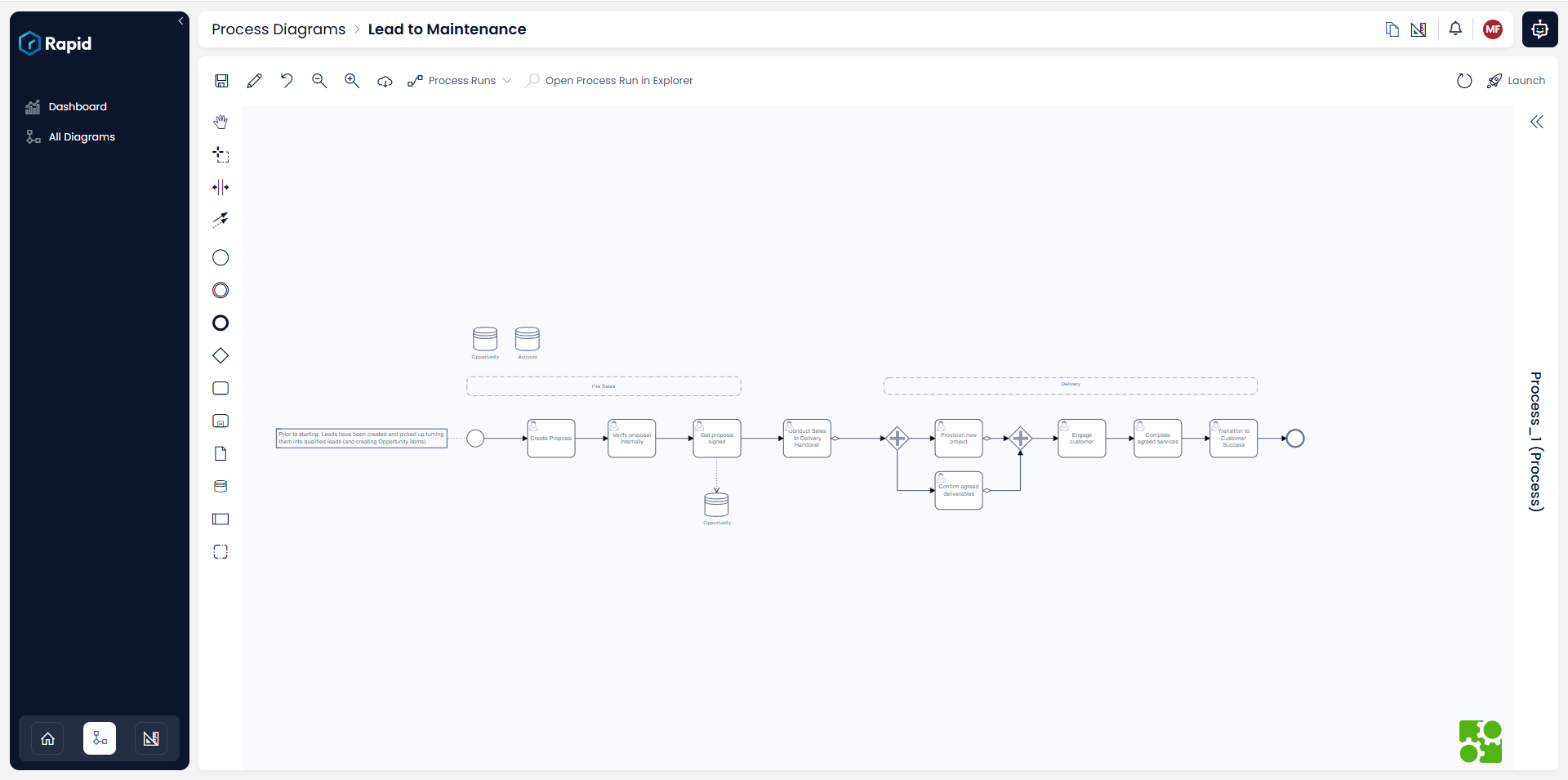Launch the process

(x=1516, y=81)
